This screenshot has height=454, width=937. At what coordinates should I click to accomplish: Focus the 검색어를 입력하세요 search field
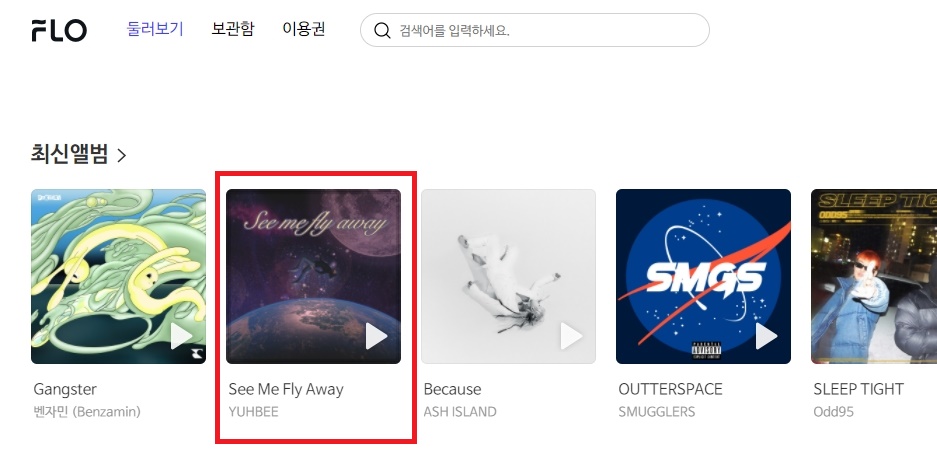535,30
